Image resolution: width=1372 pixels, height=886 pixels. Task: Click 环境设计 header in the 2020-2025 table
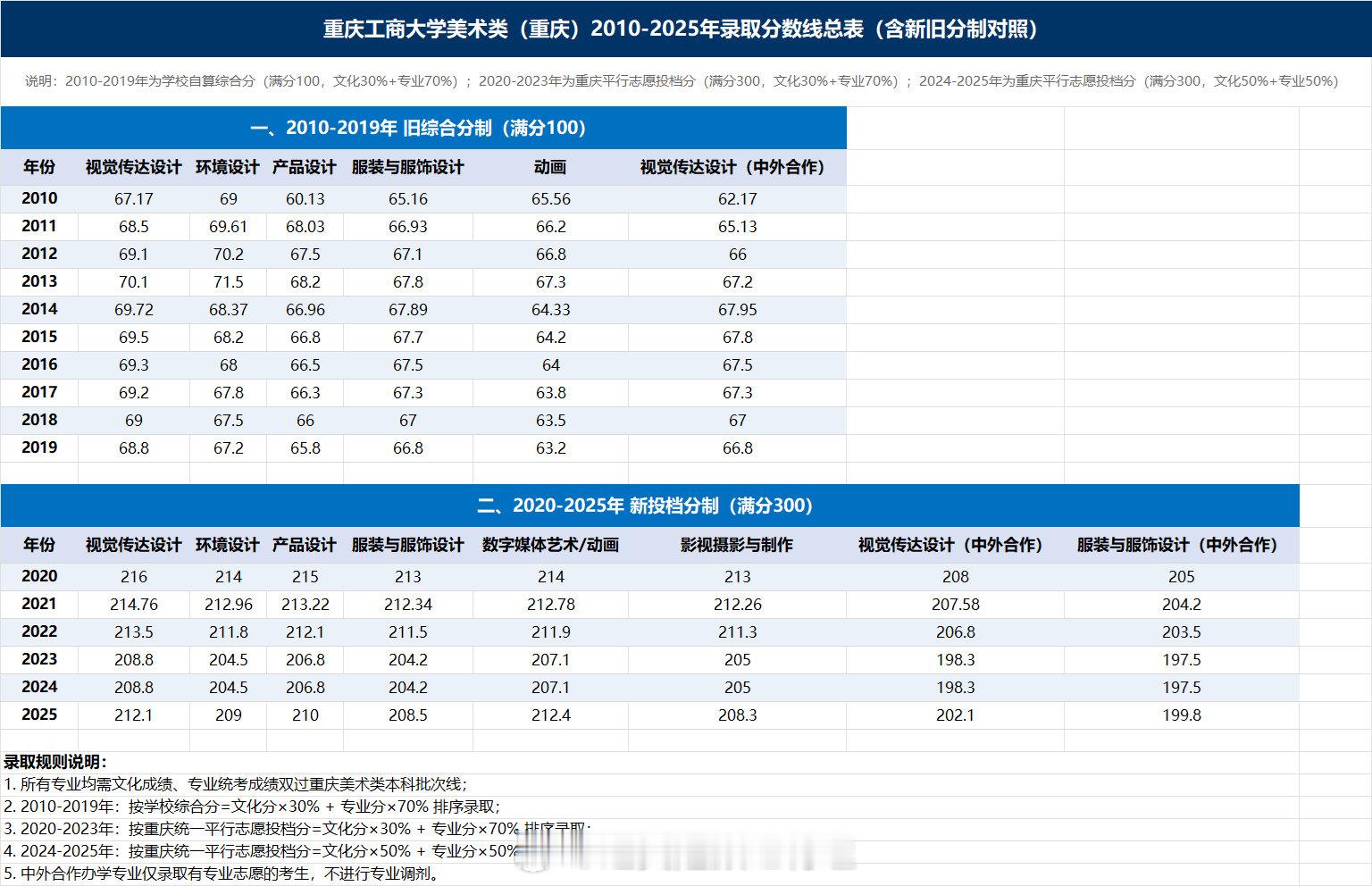pyautogui.click(x=228, y=545)
